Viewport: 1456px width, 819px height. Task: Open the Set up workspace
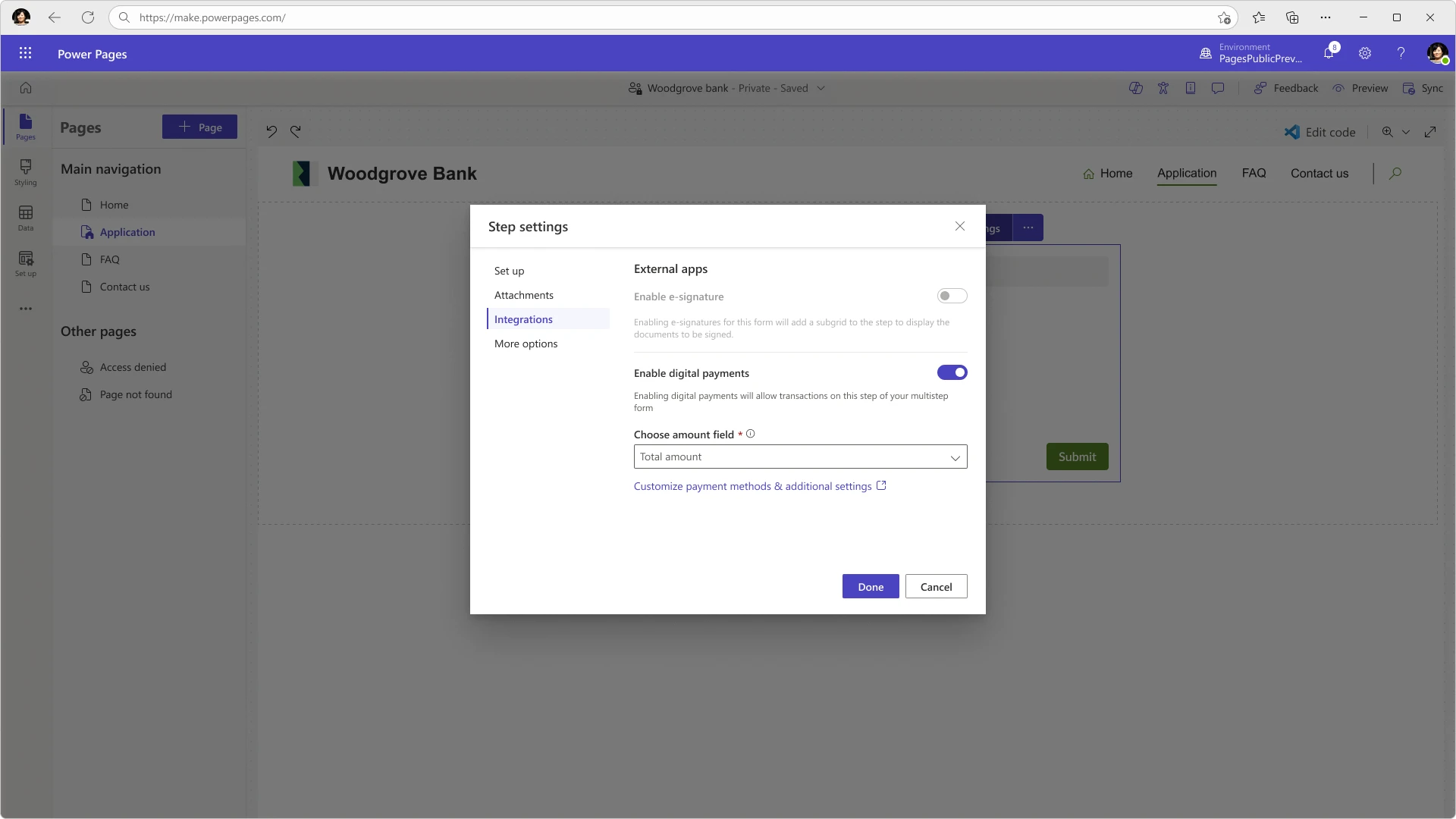25,263
